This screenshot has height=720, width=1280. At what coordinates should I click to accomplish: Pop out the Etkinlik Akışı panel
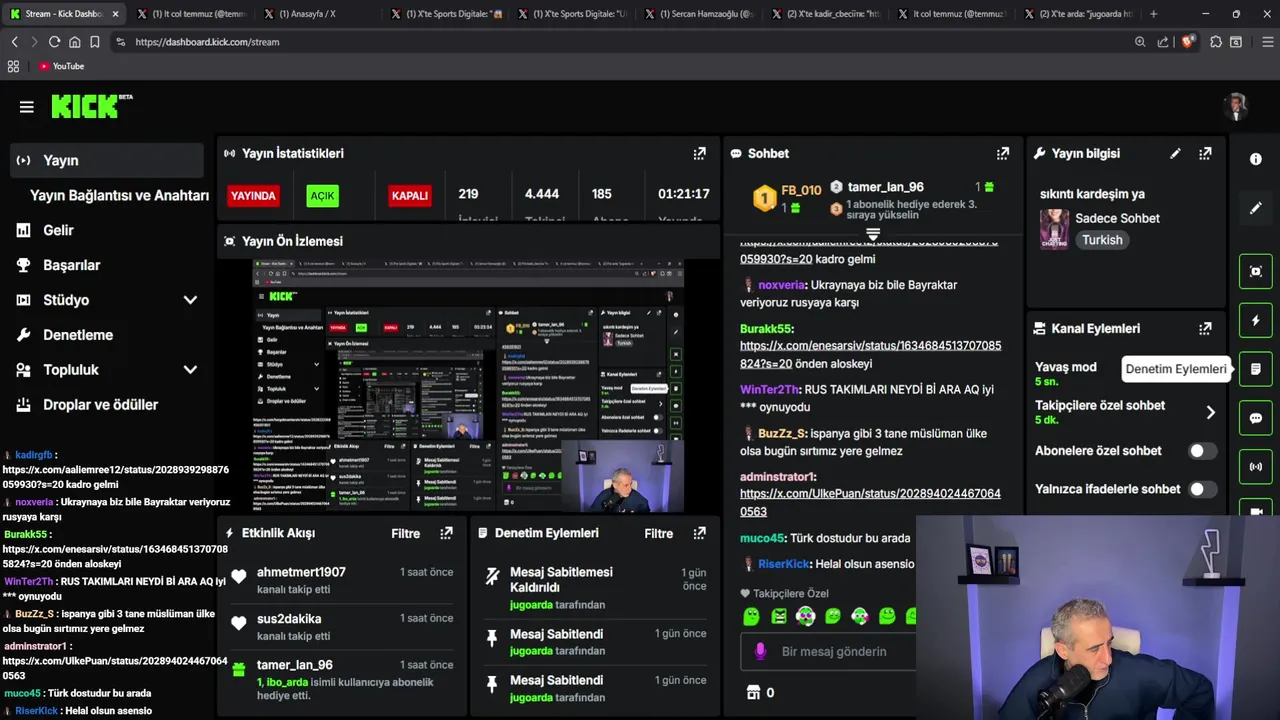pos(446,533)
